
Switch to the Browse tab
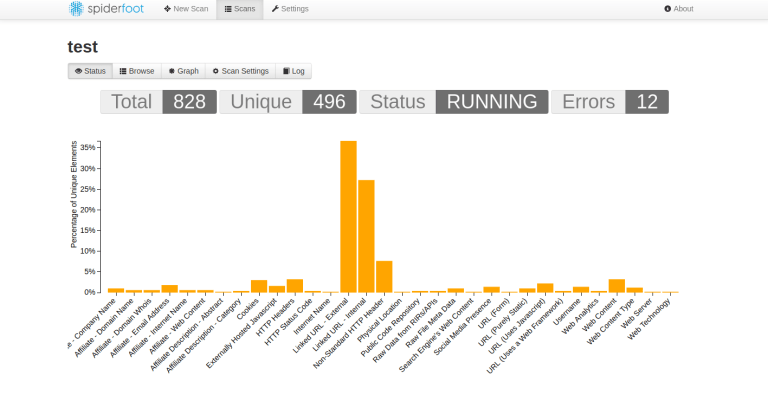click(x=137, y=71)
